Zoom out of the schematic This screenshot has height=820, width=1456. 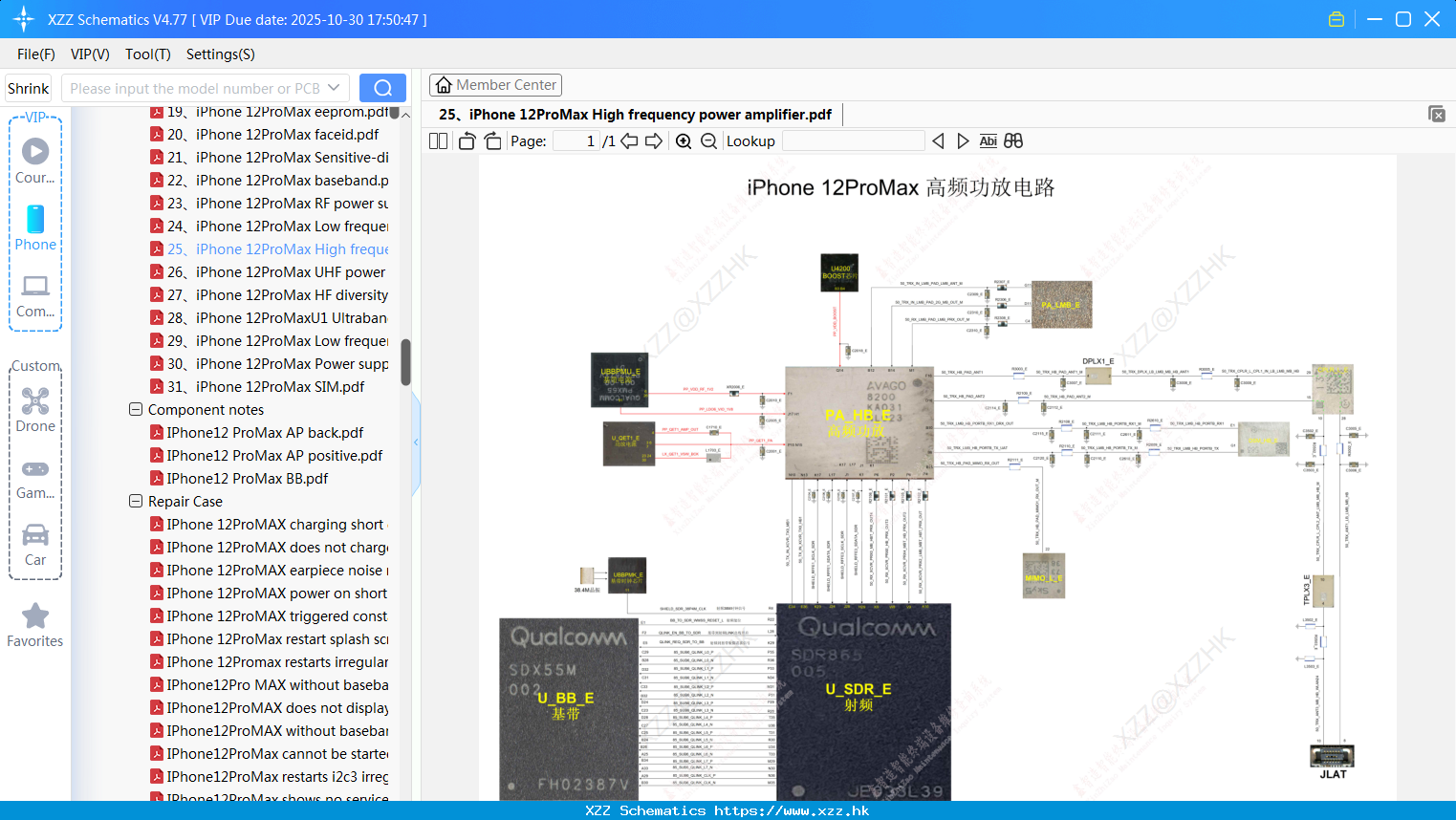pos(708,140)
